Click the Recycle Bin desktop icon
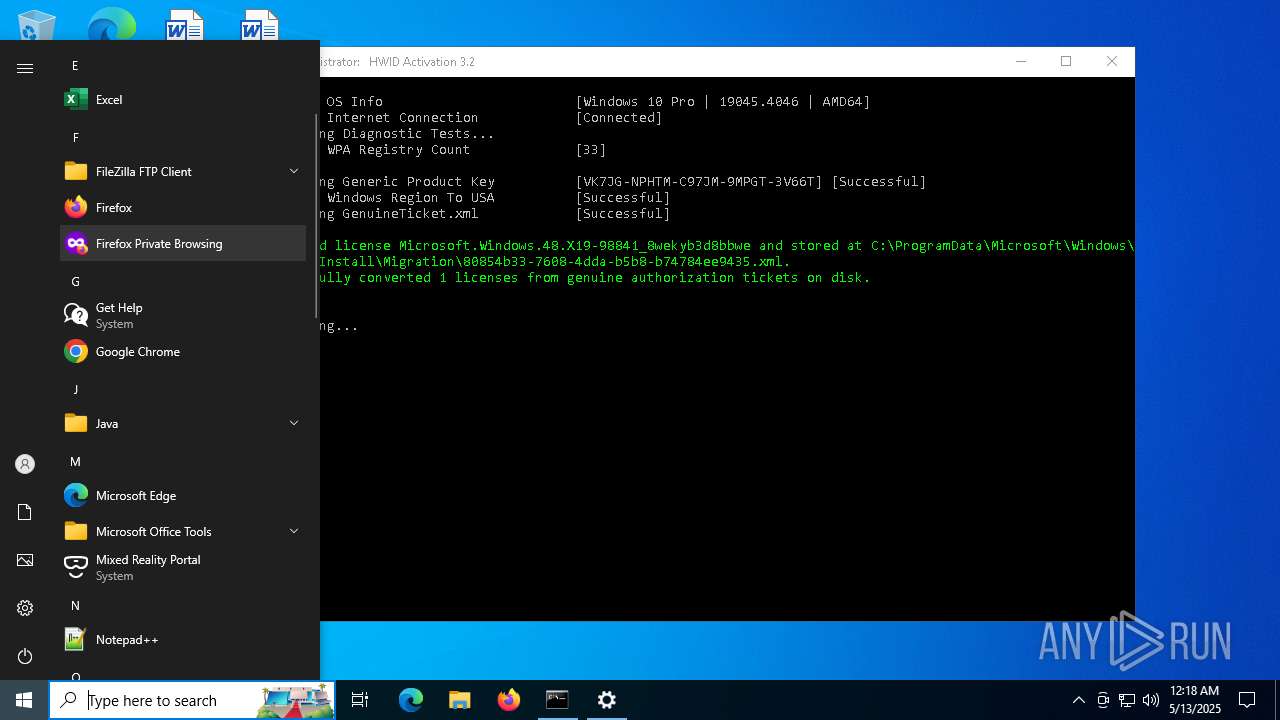Viewport: 1280px width, 720px height. (37, 24)
